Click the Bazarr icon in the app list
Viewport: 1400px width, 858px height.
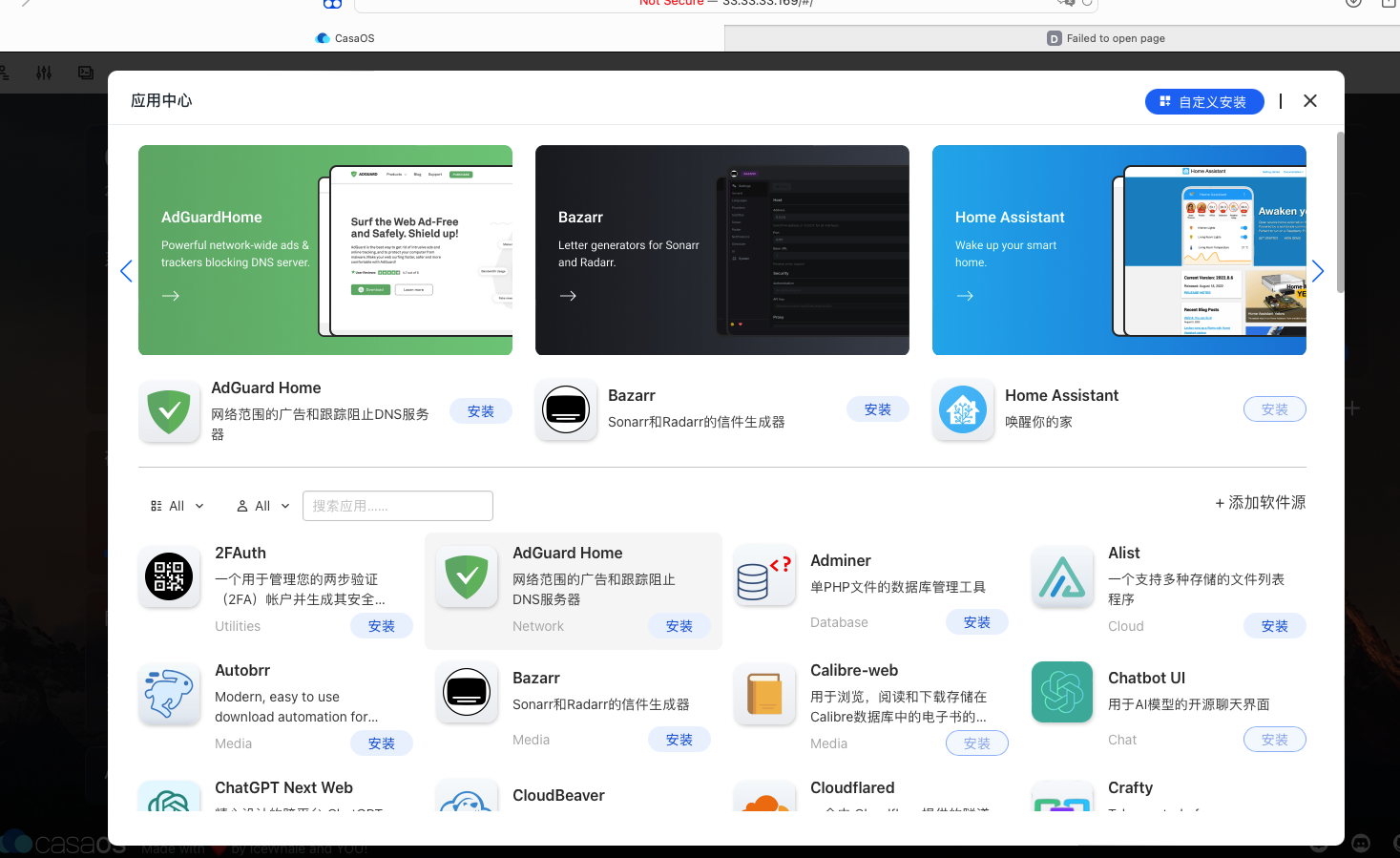pos(467,692)
